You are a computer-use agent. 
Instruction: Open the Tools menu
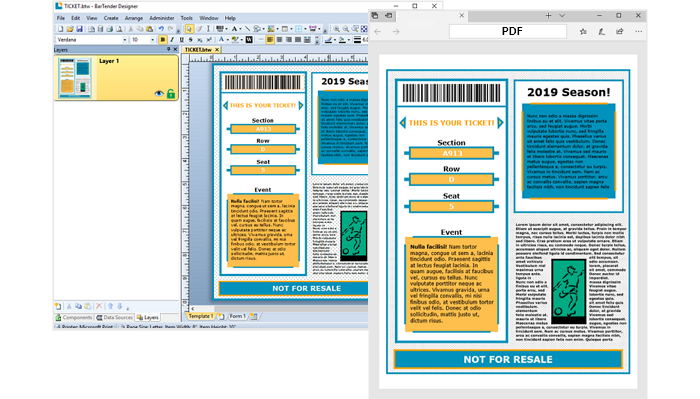click(187, 18)
